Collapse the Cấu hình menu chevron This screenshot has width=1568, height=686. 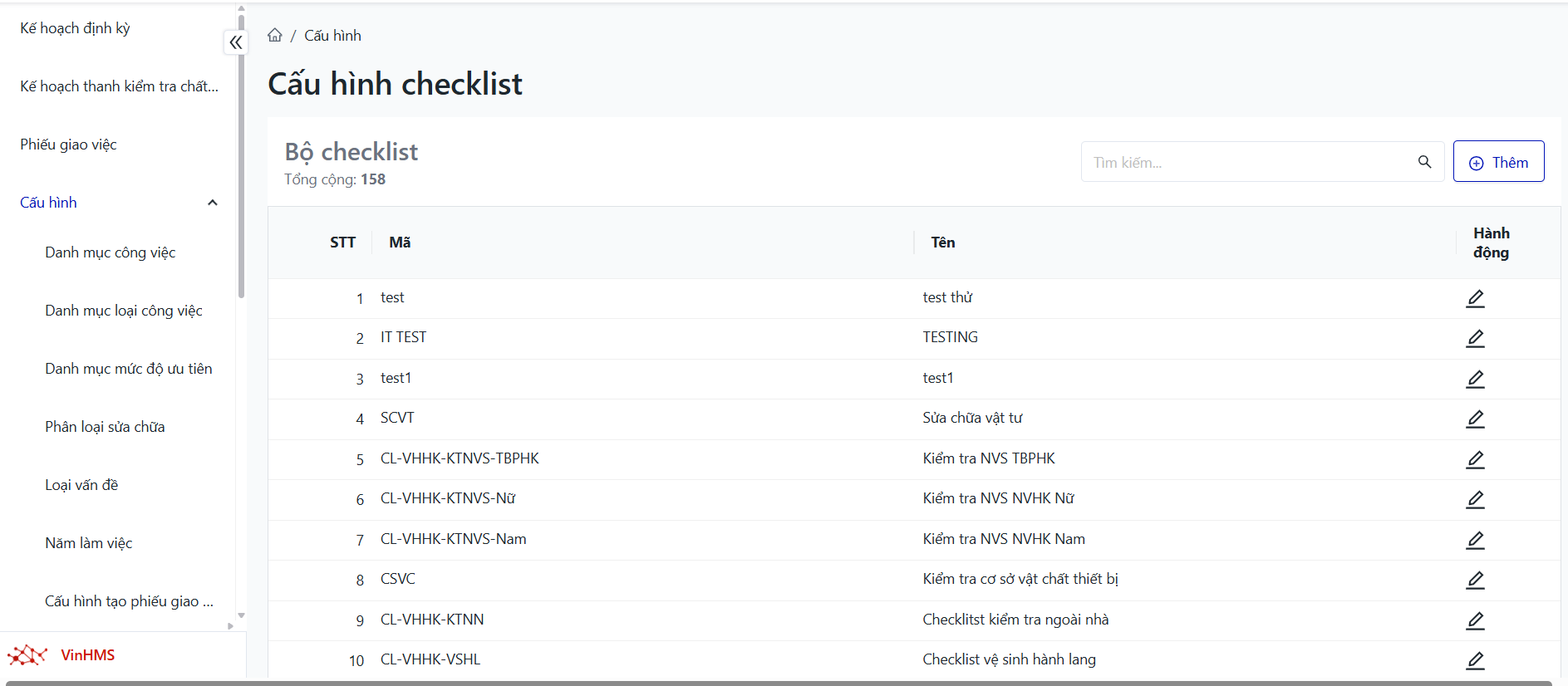click(x=213, y=203)
